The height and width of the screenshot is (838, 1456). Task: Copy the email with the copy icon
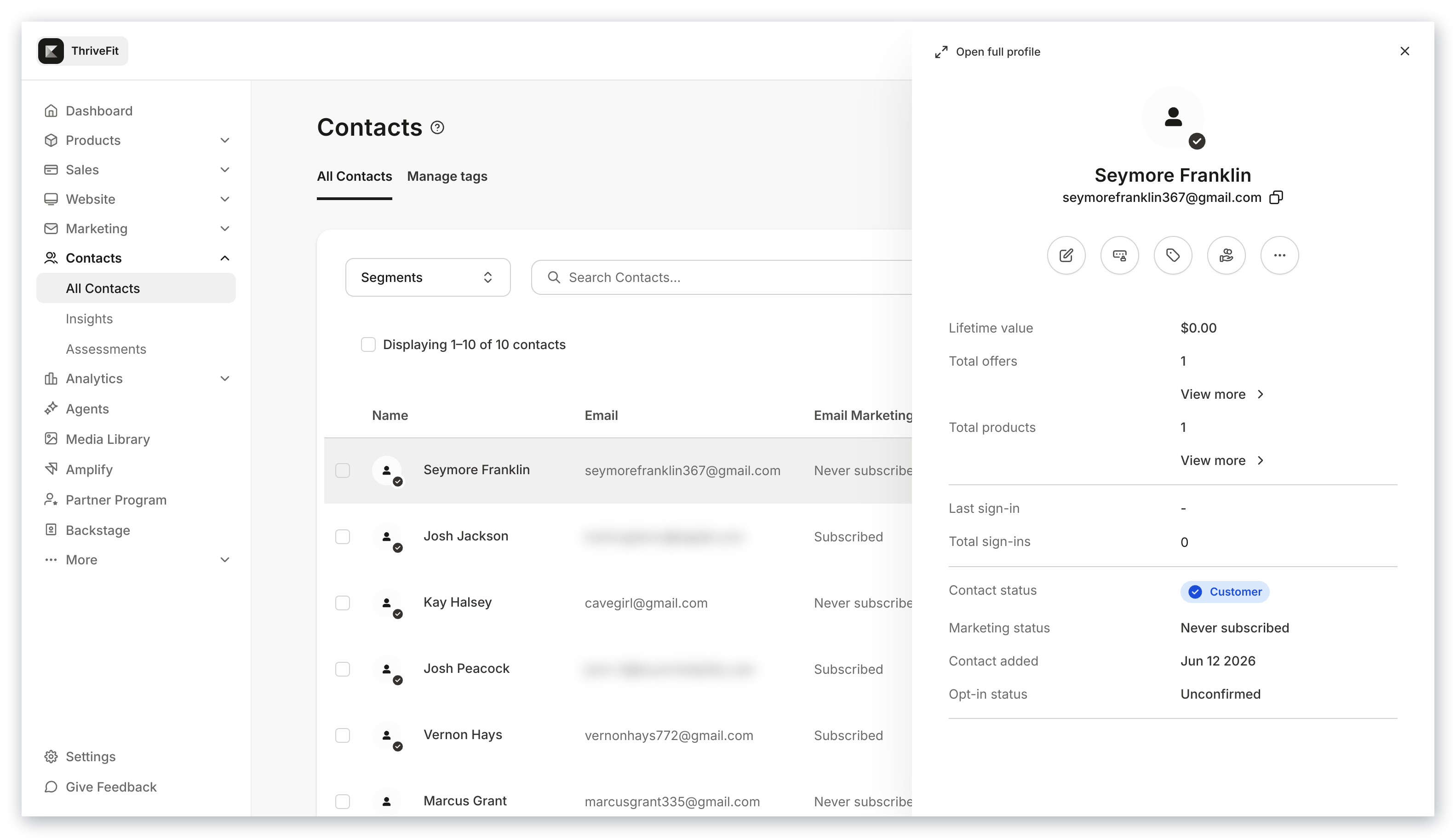click(x=1277, y=197)
